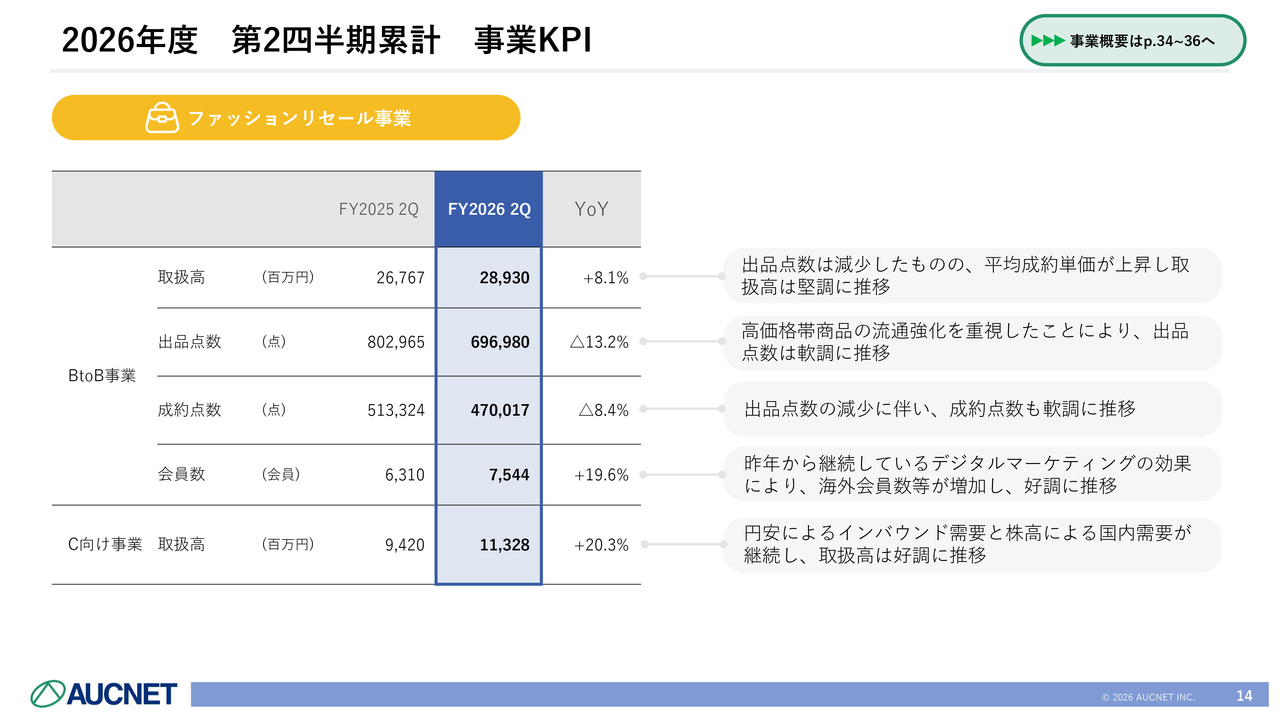Open the 事業概要はp.34~36へ link button

pos(1133,41)
